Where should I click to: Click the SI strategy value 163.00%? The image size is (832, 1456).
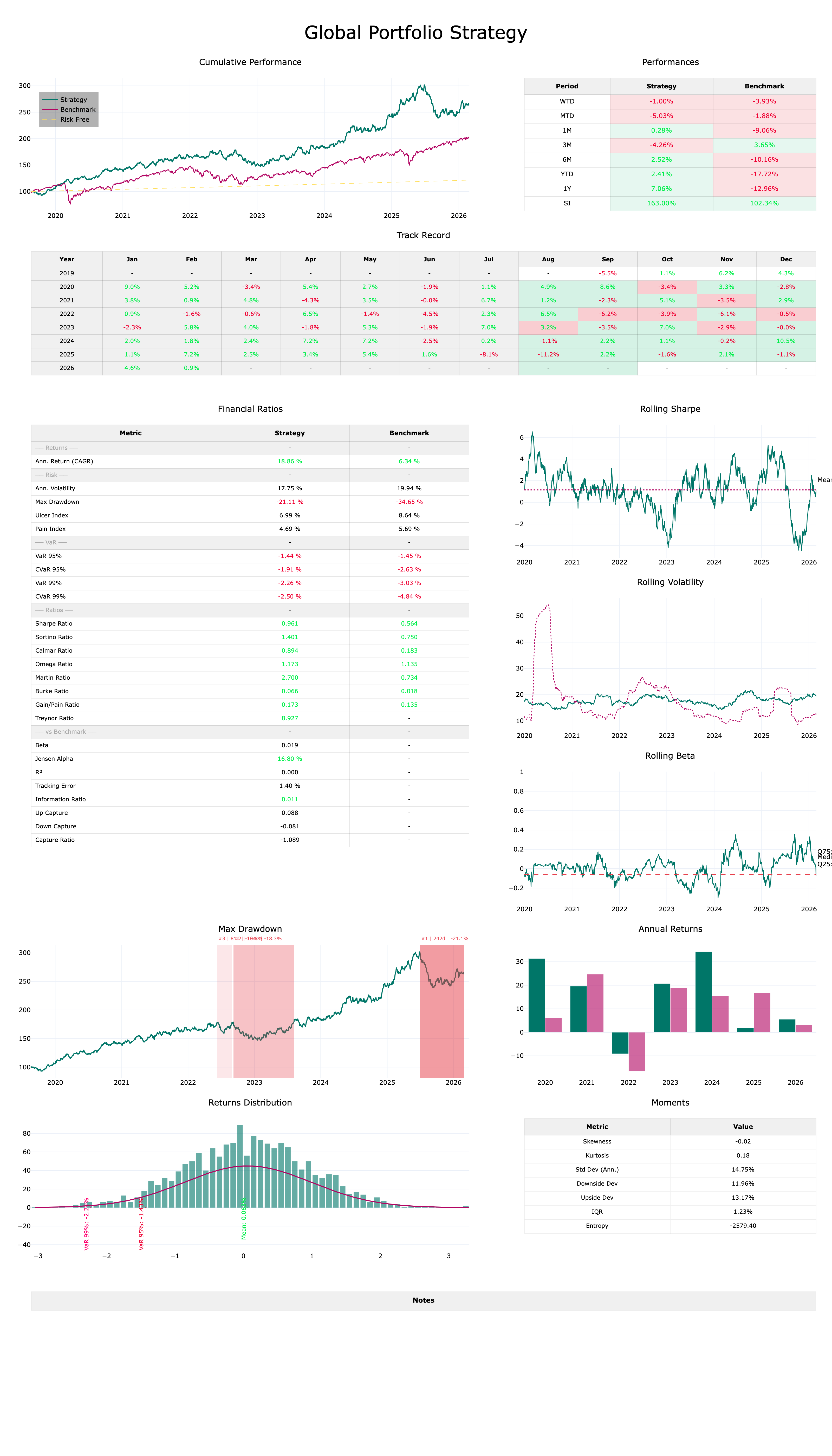661,203
